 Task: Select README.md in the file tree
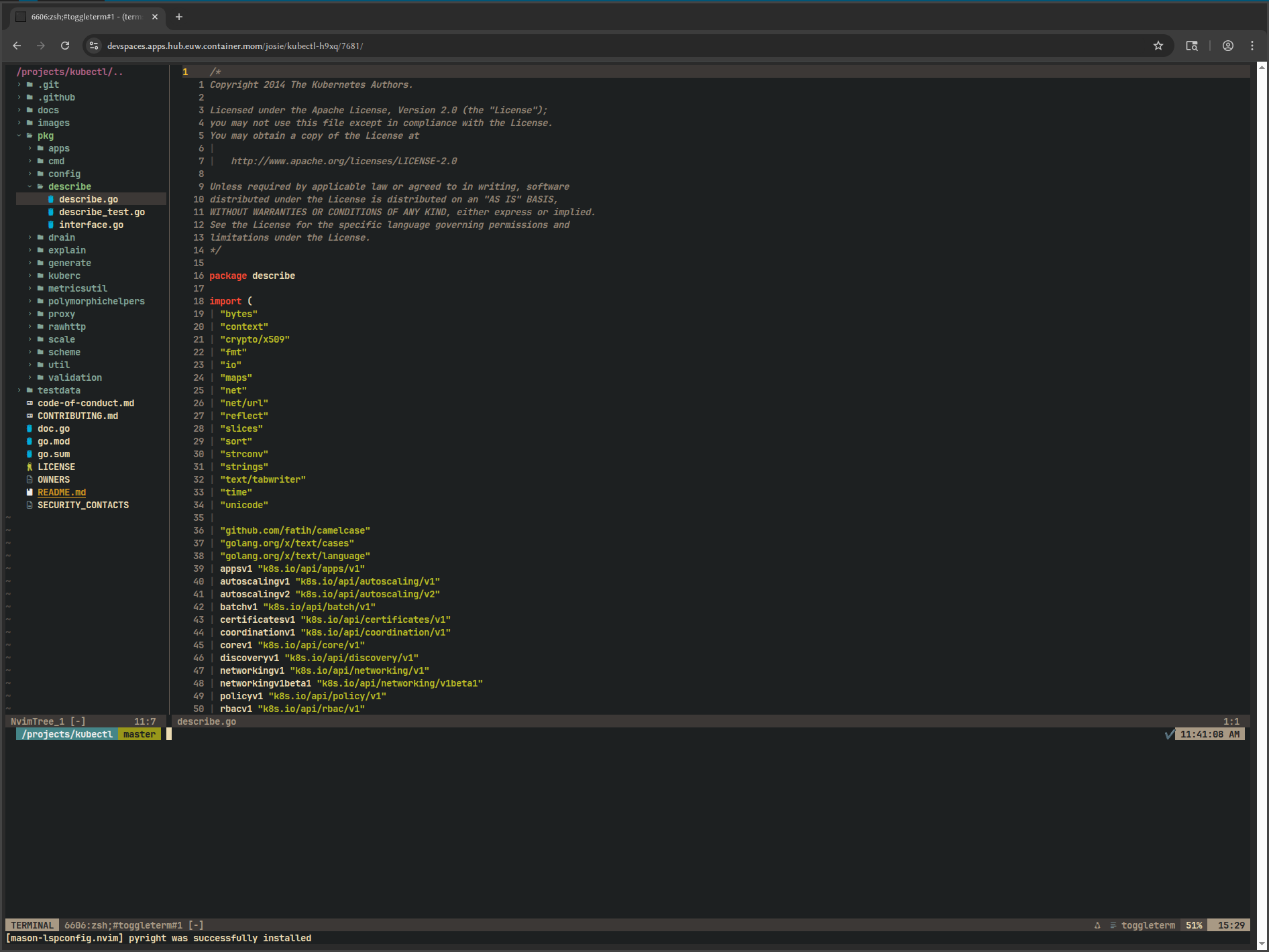coord(61,492)
